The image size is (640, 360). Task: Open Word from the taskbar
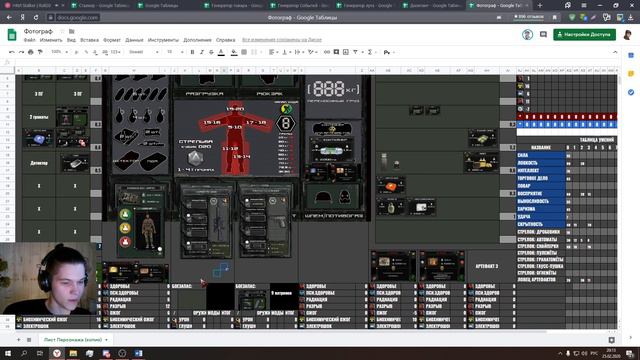pyautogui.click(x=139, y=353)
